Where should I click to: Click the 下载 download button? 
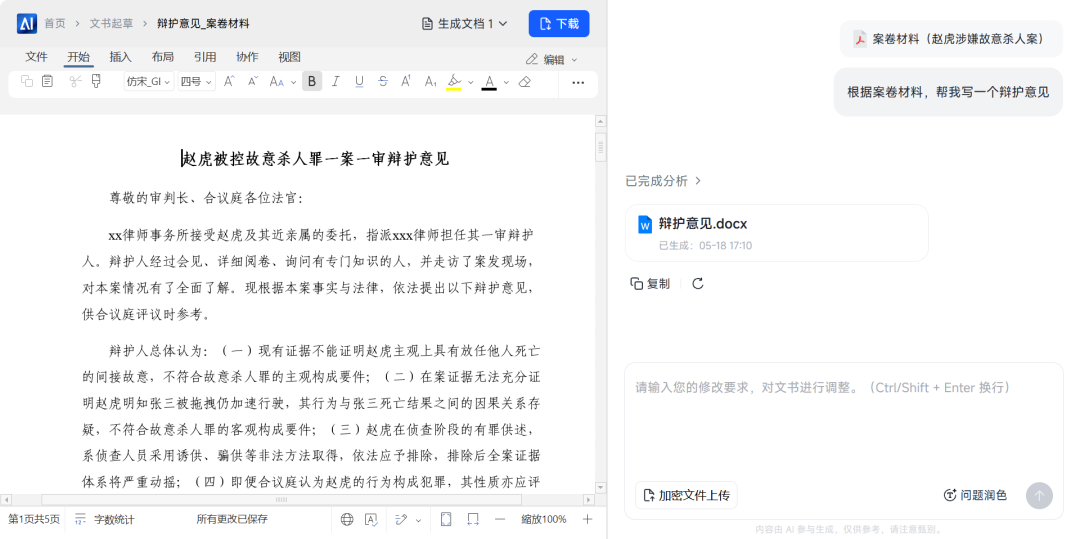pos(559,23)
